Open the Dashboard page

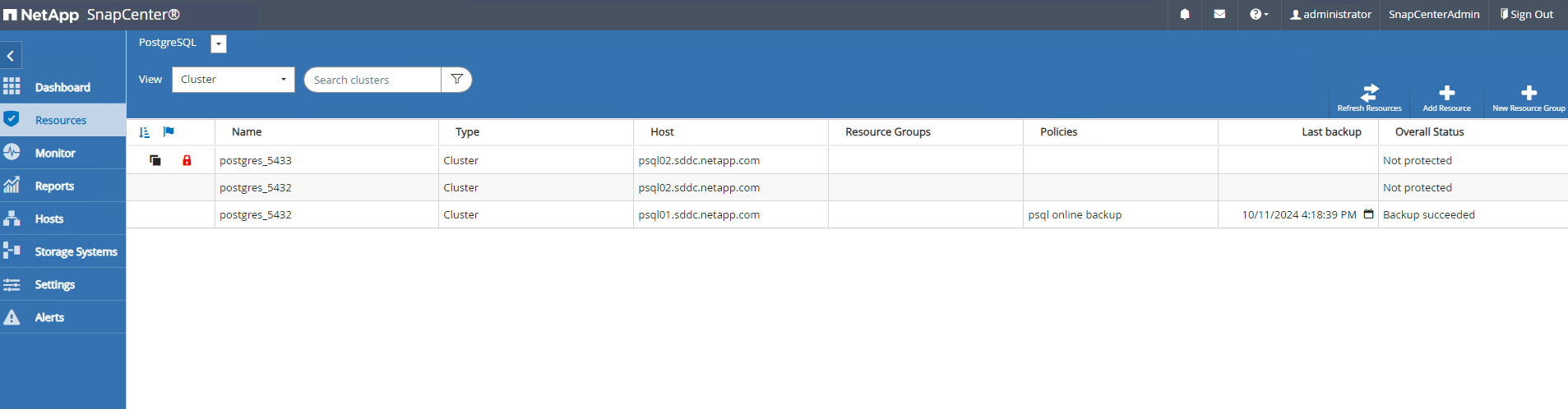point(62,87)
